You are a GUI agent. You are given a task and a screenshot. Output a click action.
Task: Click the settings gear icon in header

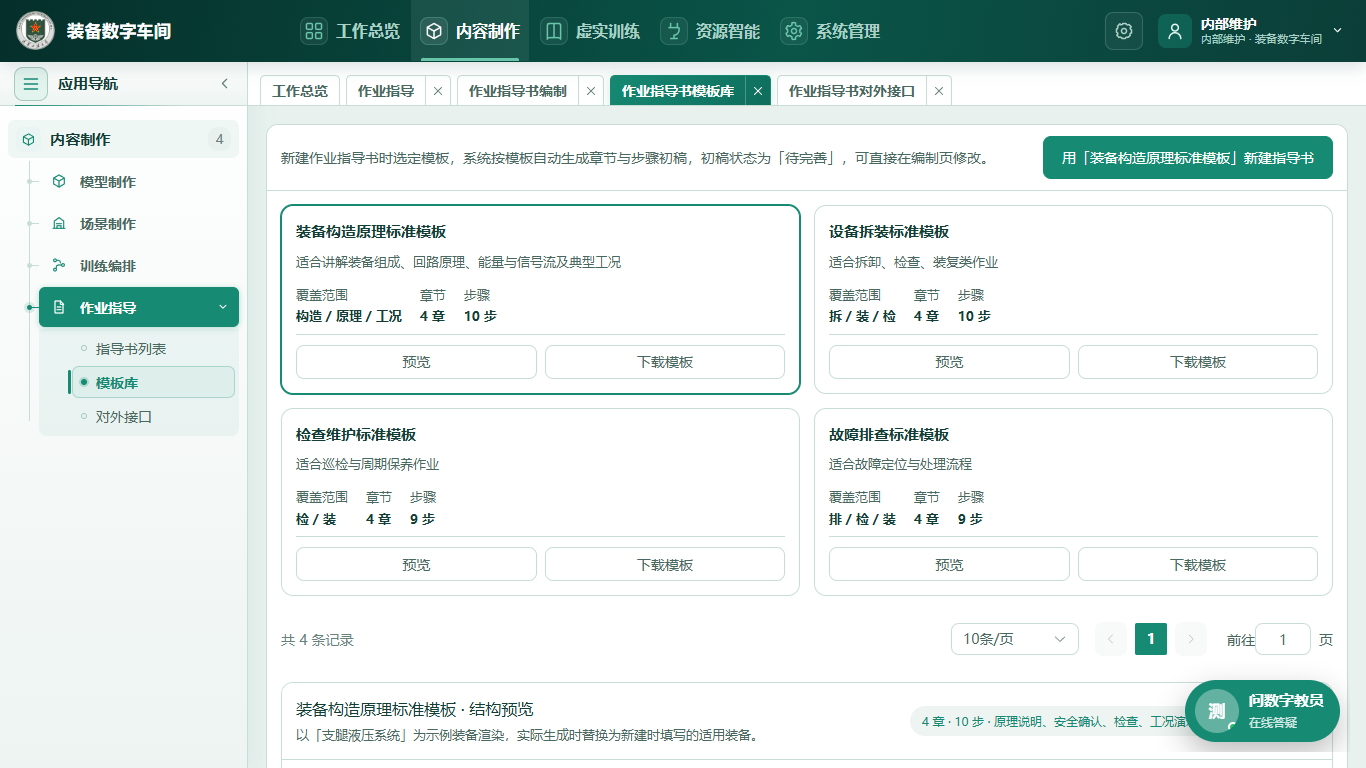[x=1124, y=31]
